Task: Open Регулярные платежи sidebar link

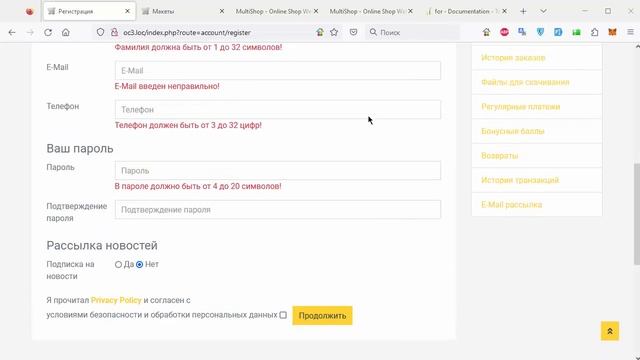Action: [x=521, y=107]
